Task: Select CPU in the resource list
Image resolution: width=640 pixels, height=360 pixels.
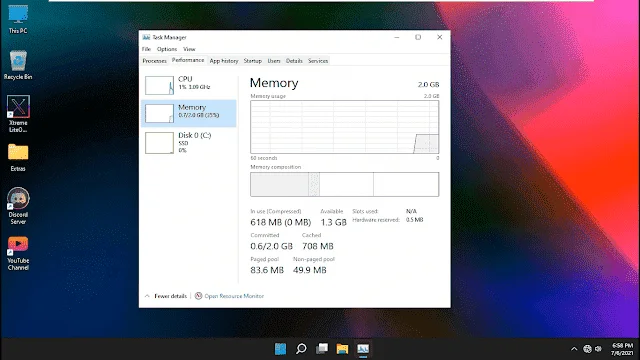Action: coord(189,84)
